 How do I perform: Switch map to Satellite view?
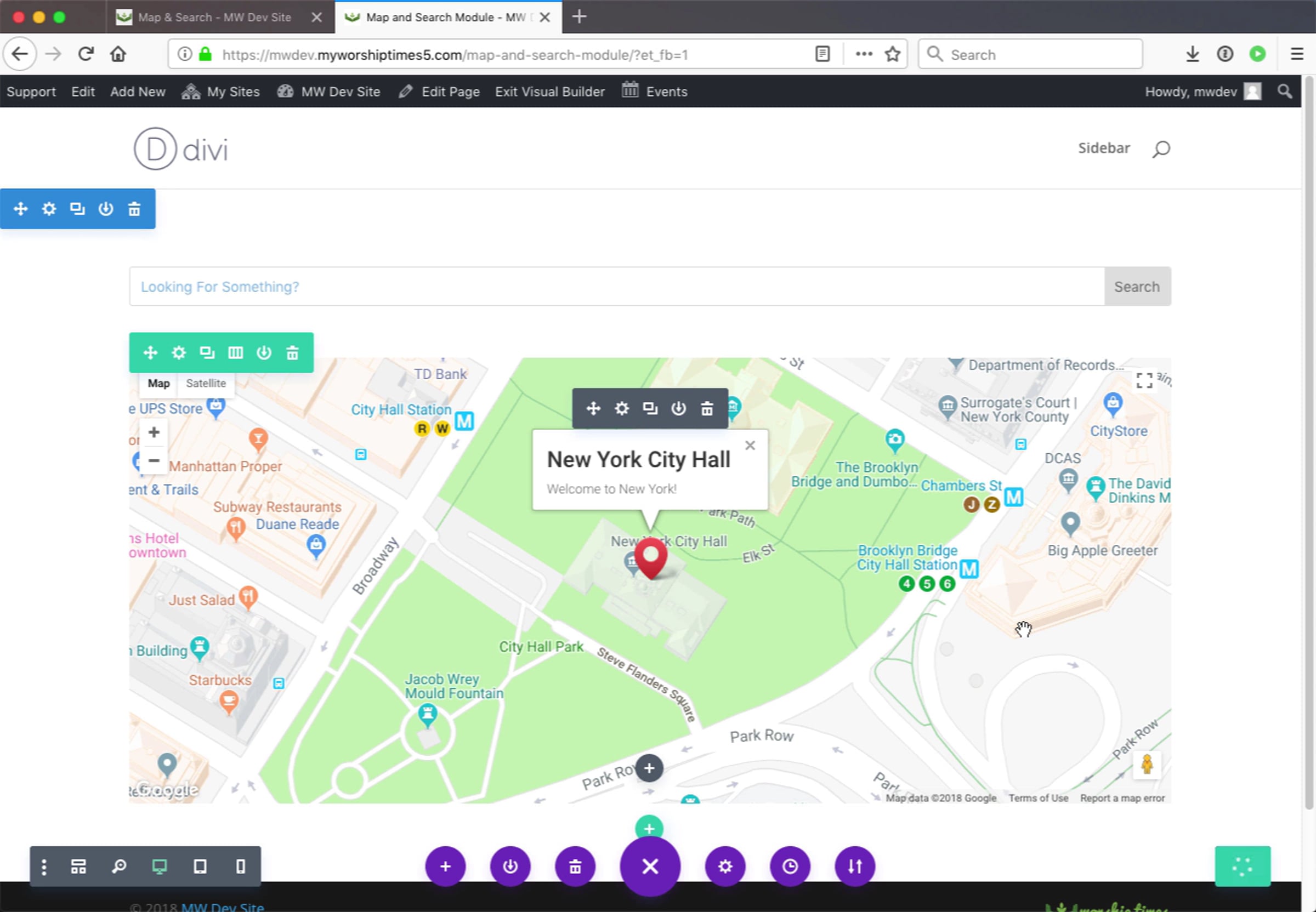click(206, 384)
